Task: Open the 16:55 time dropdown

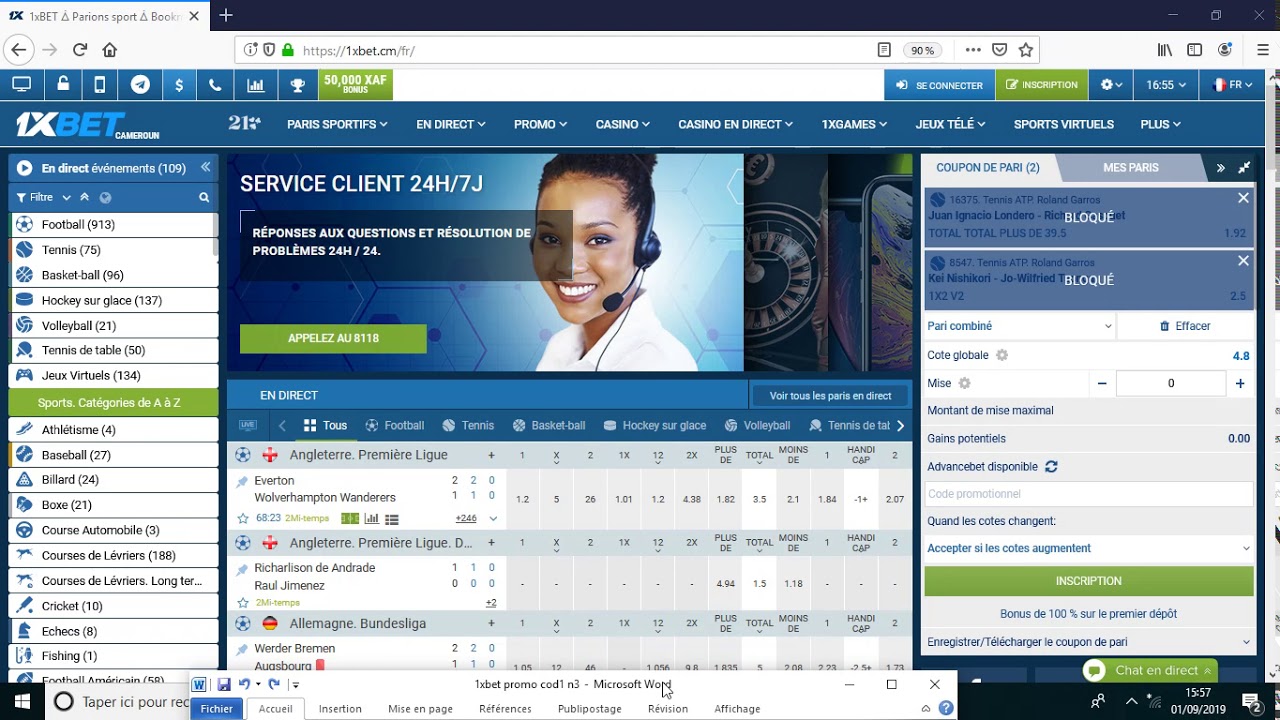Action: point(1166,85)
